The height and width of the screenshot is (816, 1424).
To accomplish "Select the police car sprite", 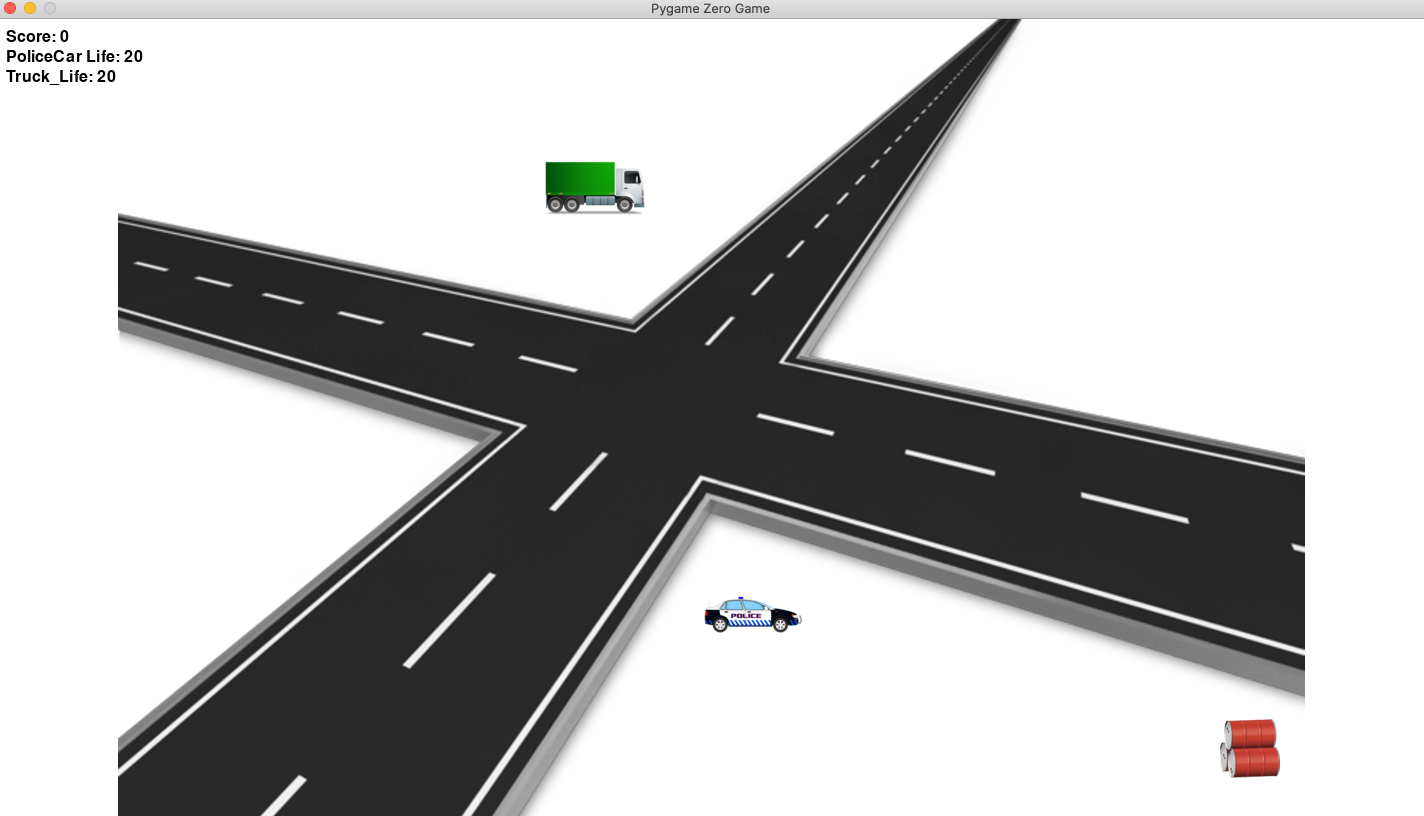I will click(x=752, y=614).
